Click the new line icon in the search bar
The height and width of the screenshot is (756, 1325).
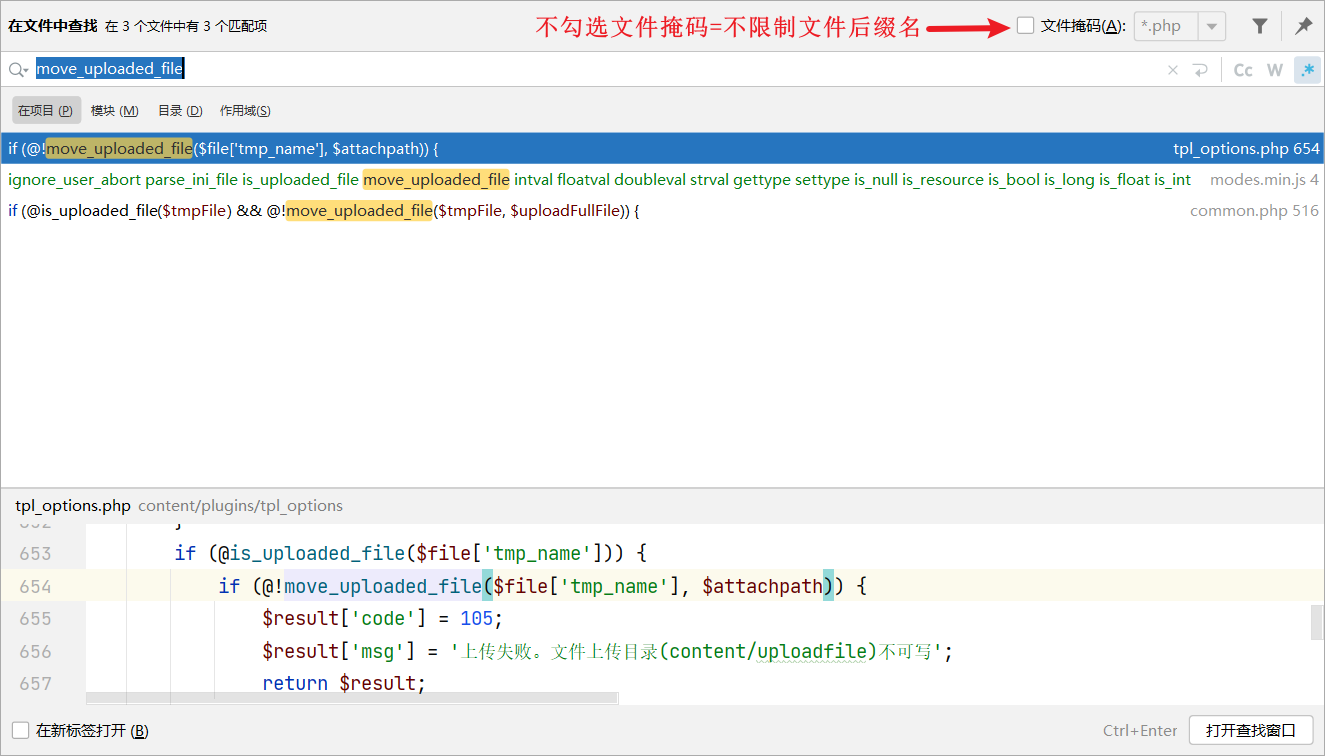pos(1200,70)
